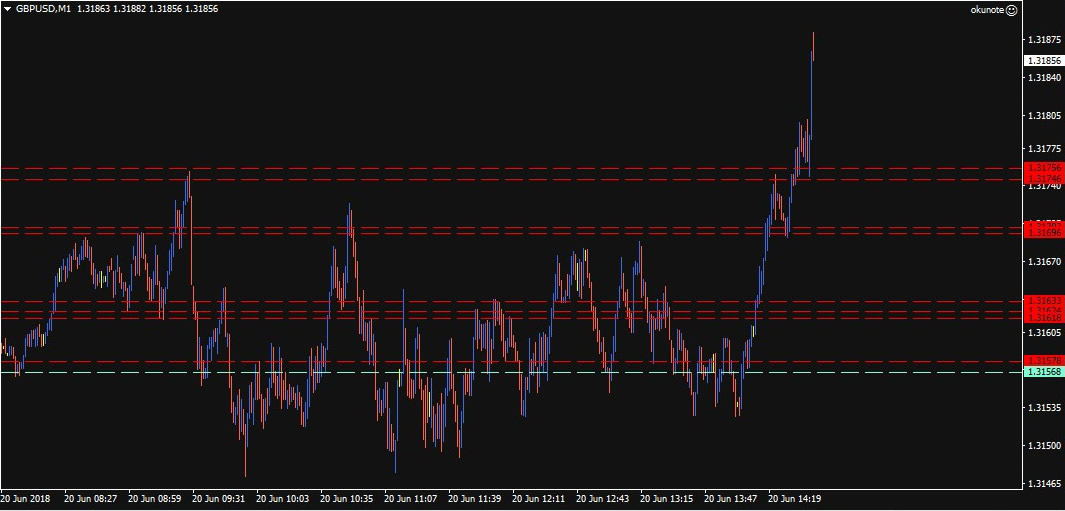Click the 1.31840 price scale value
This screenshot has width=1065, height=511.
tap(1045, 77)
